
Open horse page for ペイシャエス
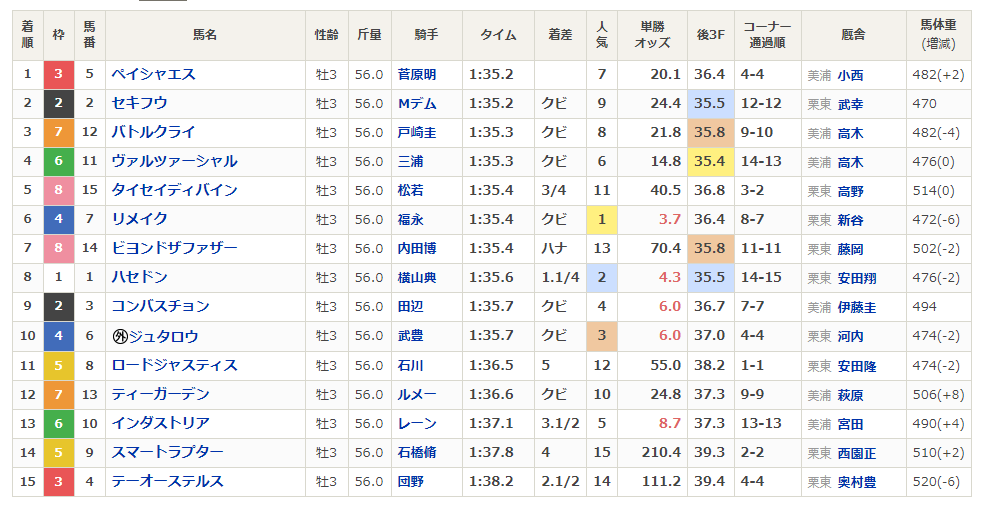(x=153, y=74)
